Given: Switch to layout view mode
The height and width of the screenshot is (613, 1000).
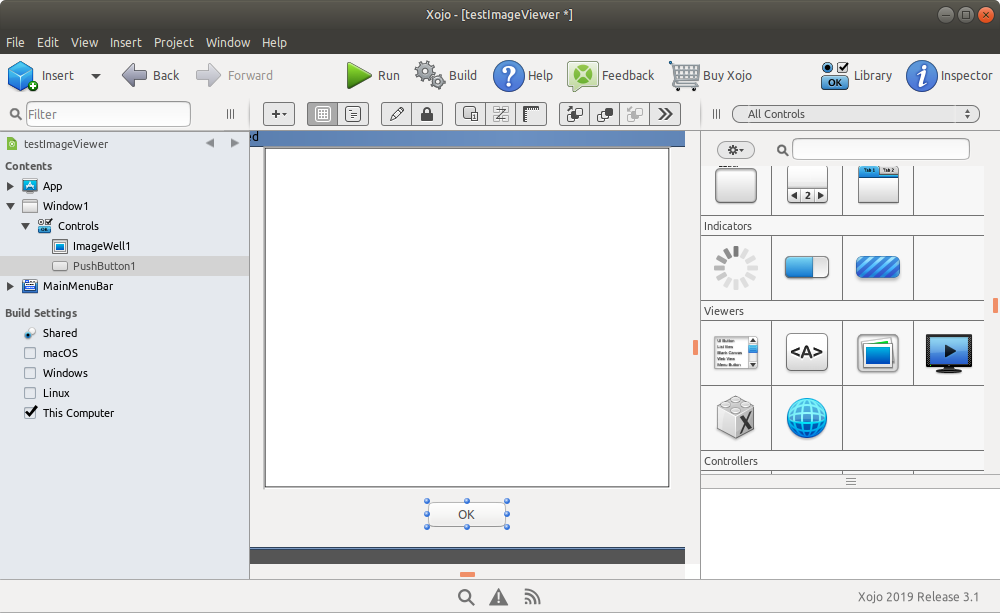Looking at the screenshot, I should pos(323,114).
